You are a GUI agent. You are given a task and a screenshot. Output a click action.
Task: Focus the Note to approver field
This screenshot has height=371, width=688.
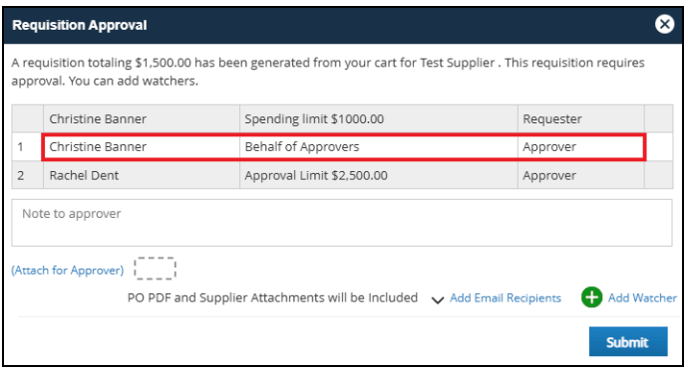point(341,223)
